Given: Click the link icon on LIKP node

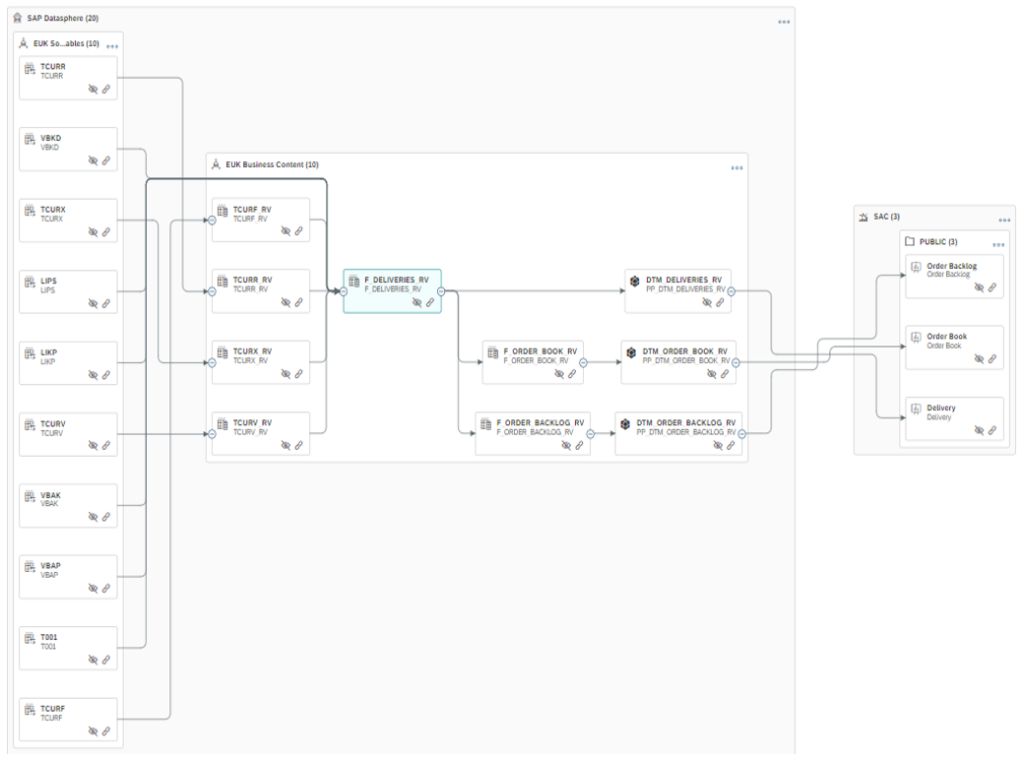Looking at the screenshot, I should coord(106,375).
